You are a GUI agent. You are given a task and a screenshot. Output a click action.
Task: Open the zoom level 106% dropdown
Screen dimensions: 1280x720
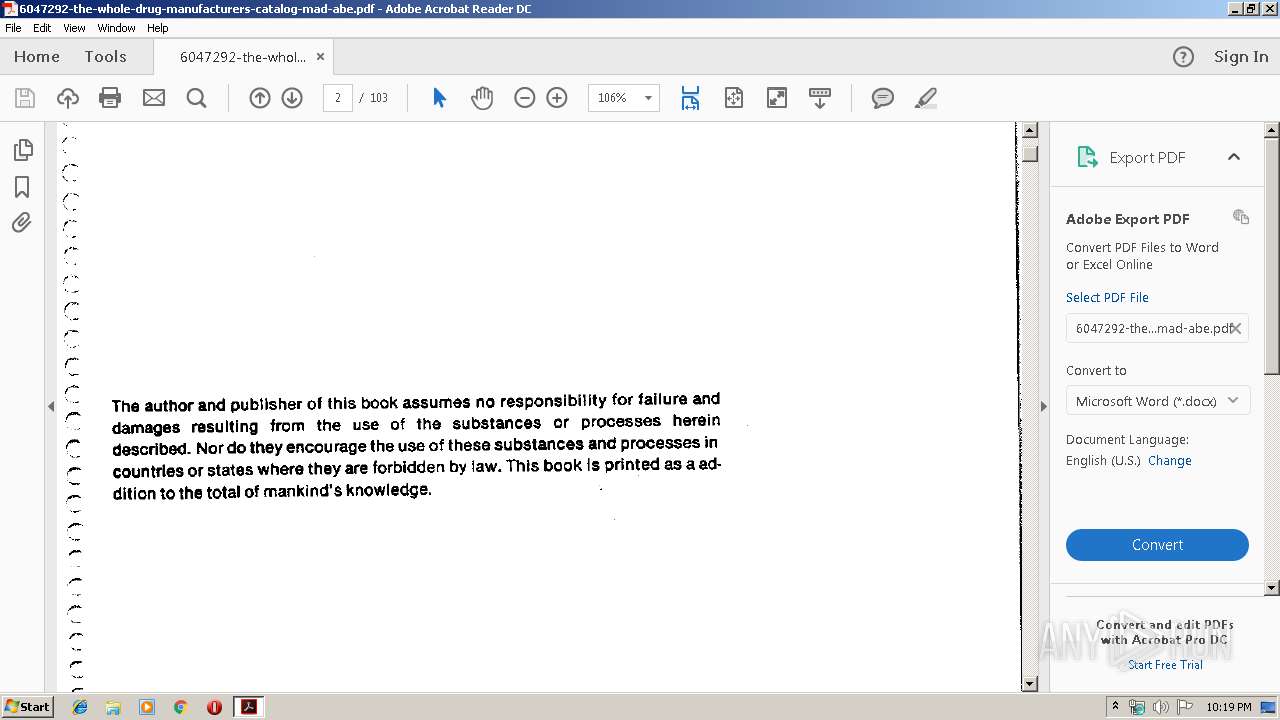(x=648, y=98)
